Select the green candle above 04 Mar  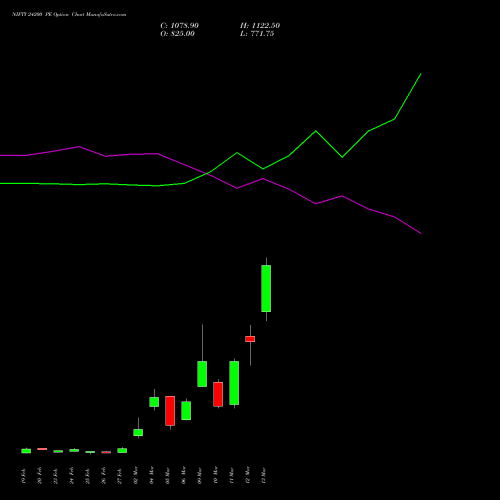point(154,402)
